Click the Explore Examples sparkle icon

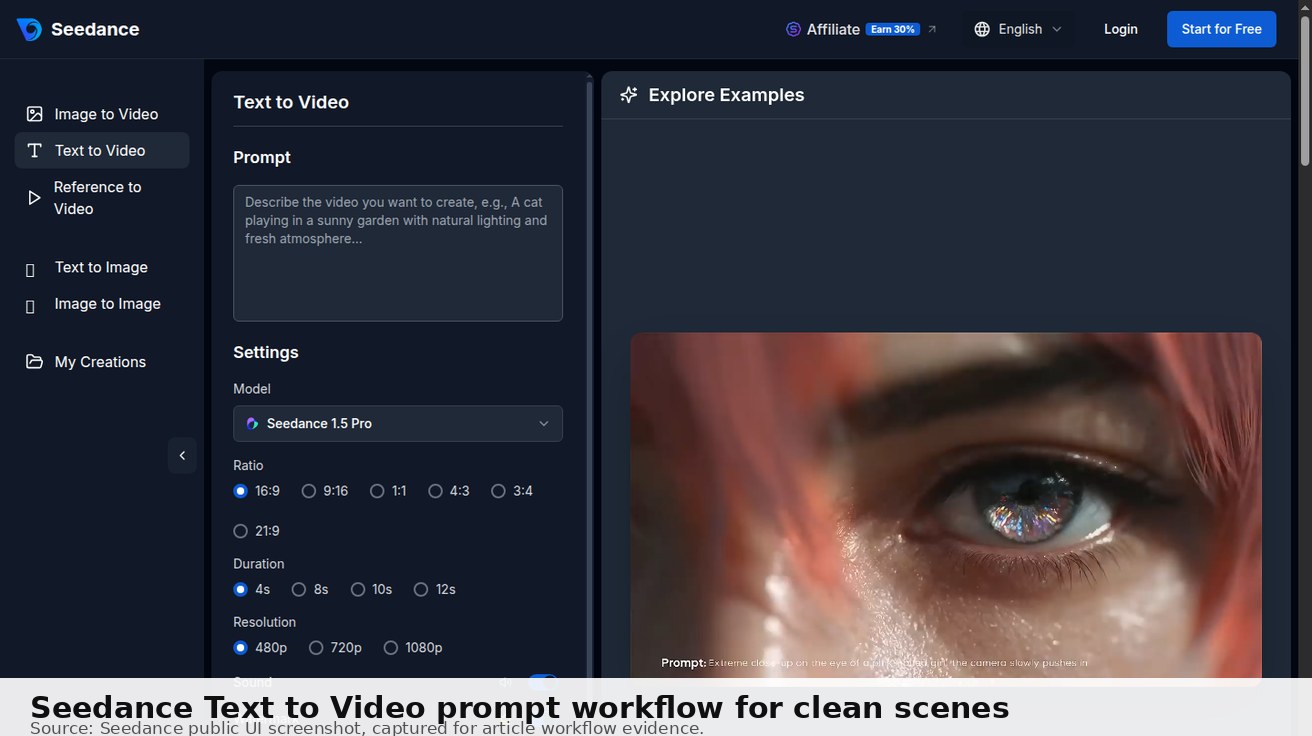[x=629, y=95]
